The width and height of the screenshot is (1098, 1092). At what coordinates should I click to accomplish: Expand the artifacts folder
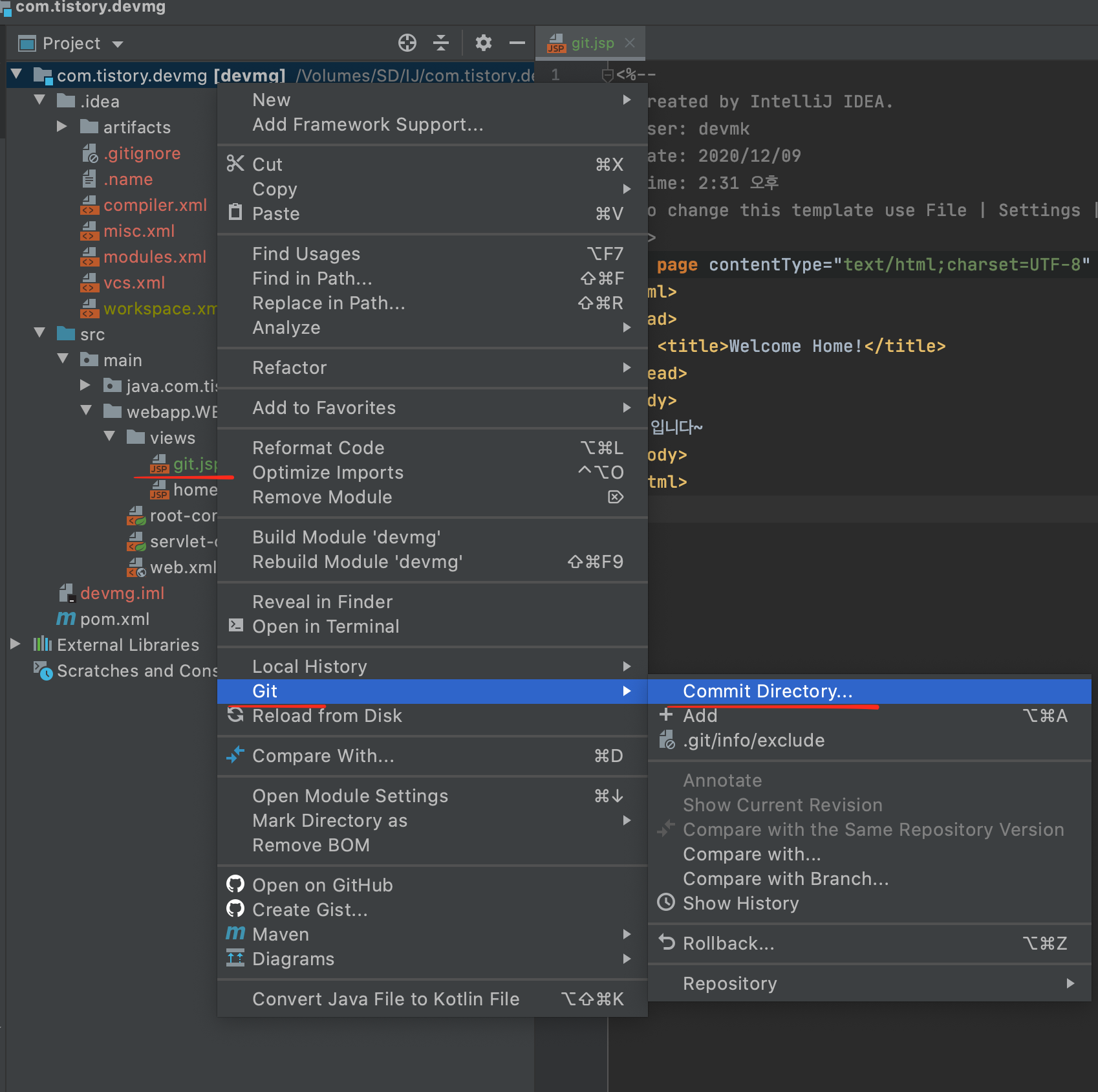[x=62, y=127]
